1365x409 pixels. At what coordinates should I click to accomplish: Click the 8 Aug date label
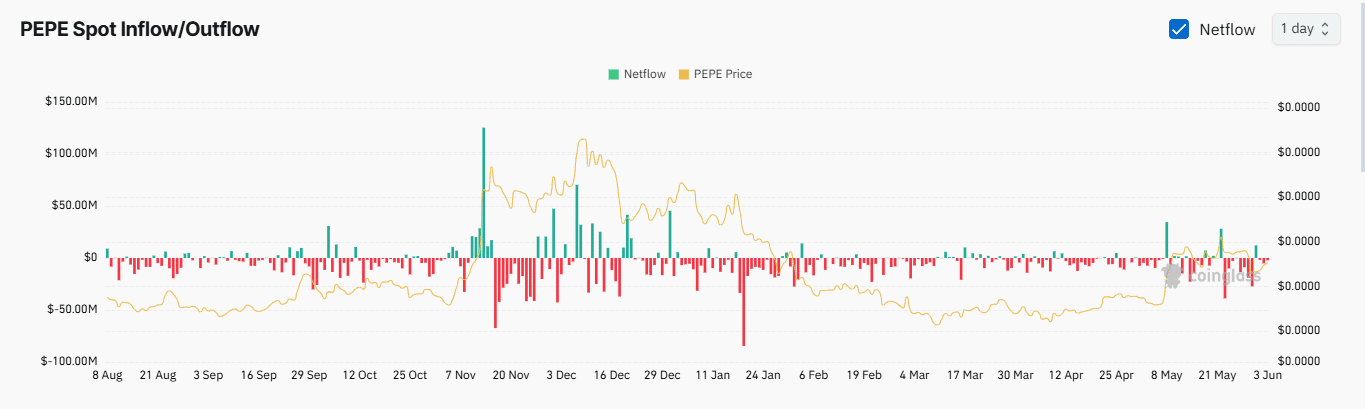(x=106, y=376)
